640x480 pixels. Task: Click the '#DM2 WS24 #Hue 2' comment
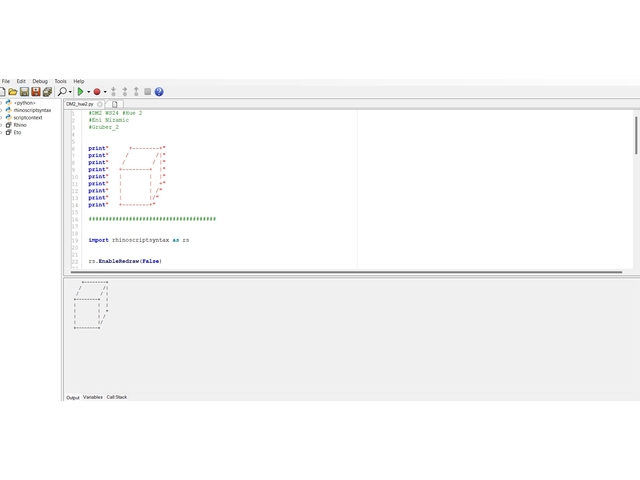(x=116, y=113)
